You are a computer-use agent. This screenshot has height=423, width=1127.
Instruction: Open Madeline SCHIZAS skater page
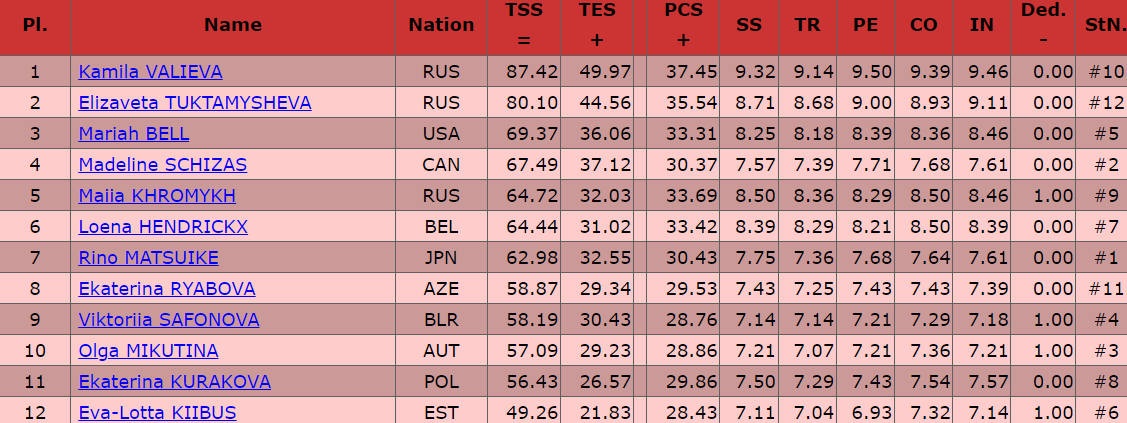pyautogui.click(x=163, y=165)
